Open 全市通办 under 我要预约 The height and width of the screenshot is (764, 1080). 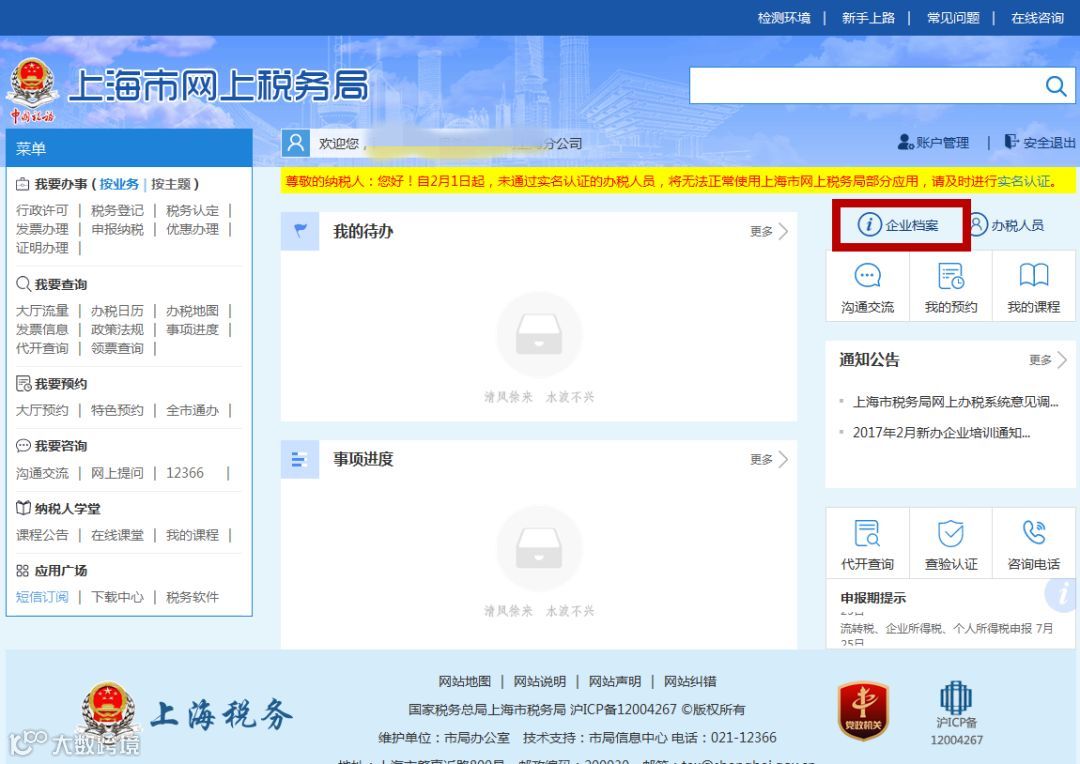tap(192, 411)
